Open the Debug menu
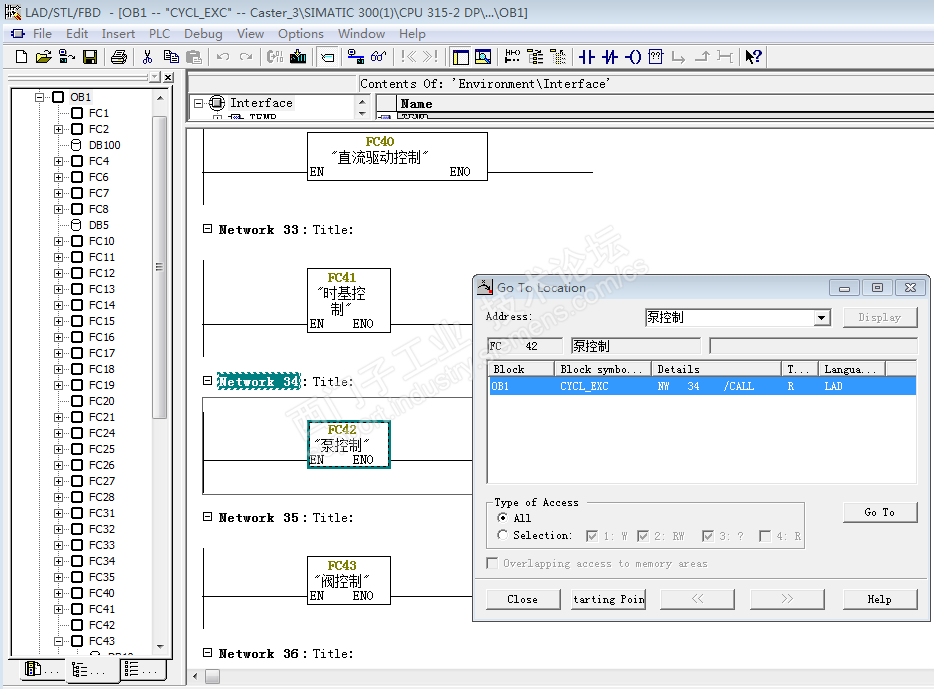Screen dimensions: 934x689 [203, 33]
